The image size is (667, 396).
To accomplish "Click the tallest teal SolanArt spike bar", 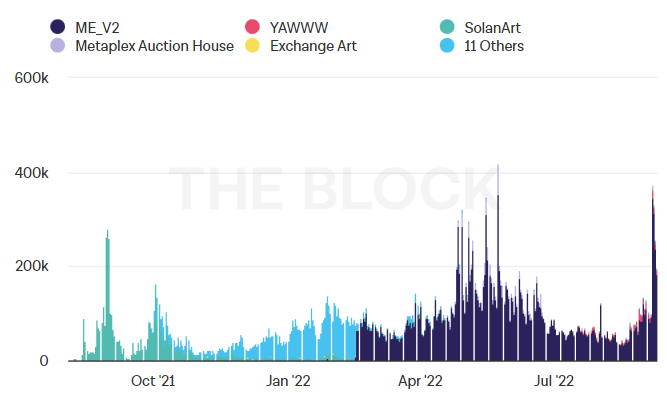I will (x=108, y=296).
